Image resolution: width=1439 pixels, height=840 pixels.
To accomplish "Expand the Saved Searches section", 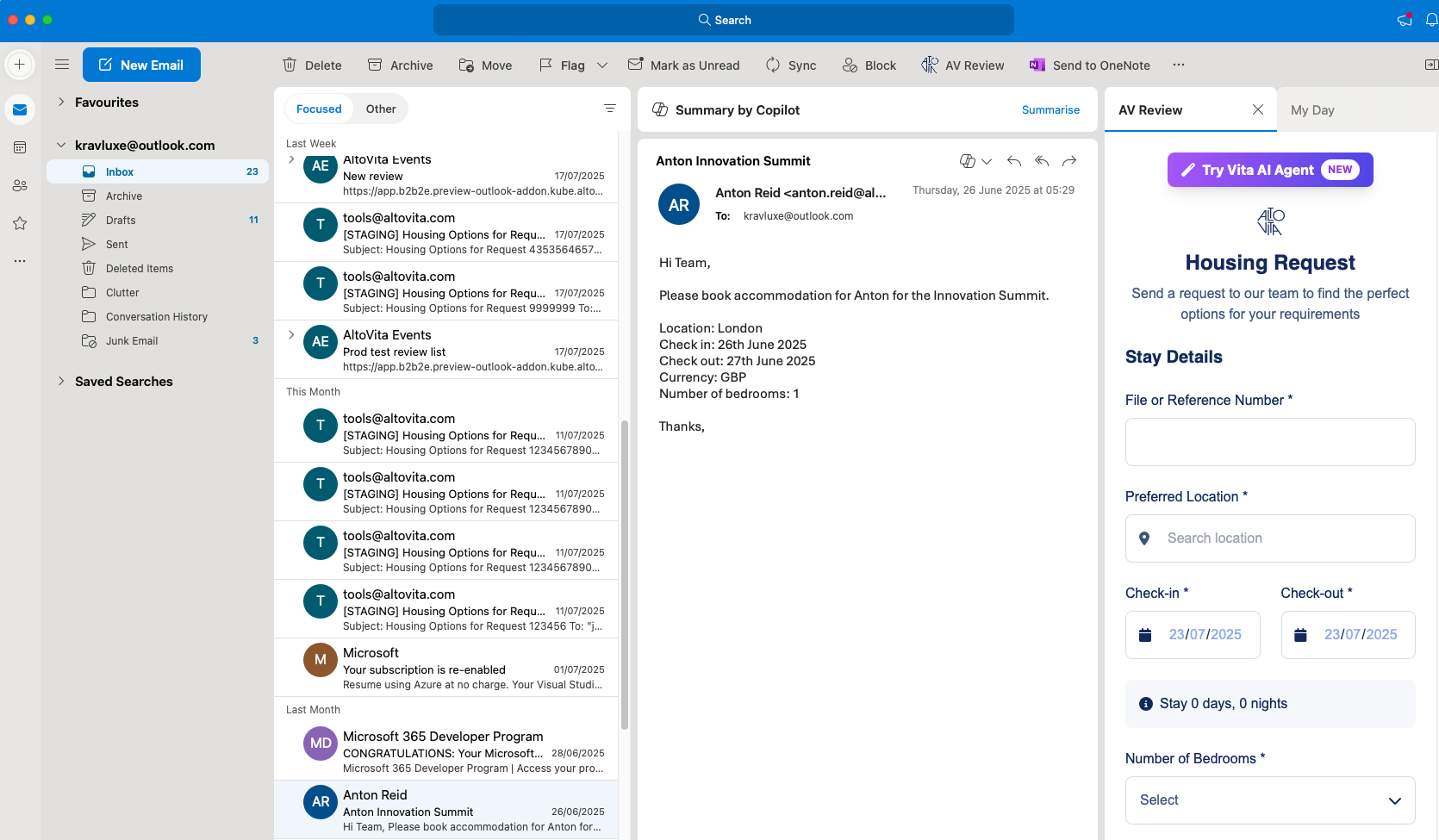I will [61, 381].
